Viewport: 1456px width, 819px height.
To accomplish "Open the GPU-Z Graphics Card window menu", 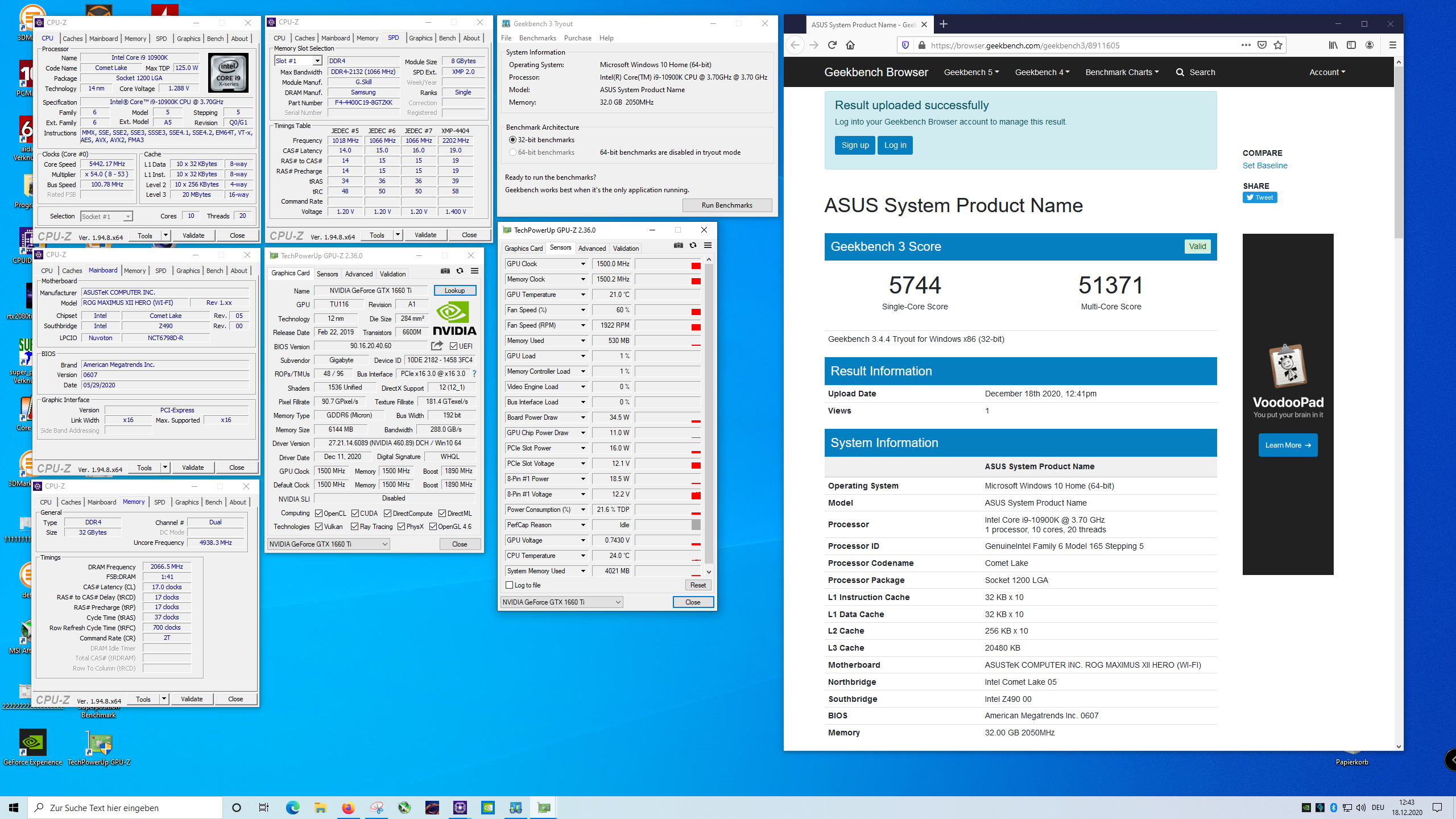I will pyautogui.click(x=474, y=271).
